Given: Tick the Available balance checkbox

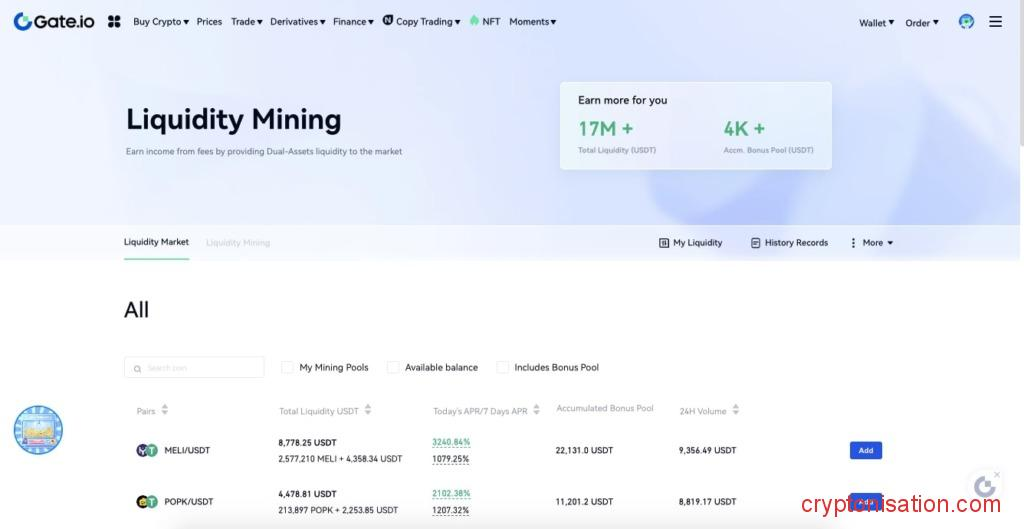Looking at the screenshot, I should [392, 367].
